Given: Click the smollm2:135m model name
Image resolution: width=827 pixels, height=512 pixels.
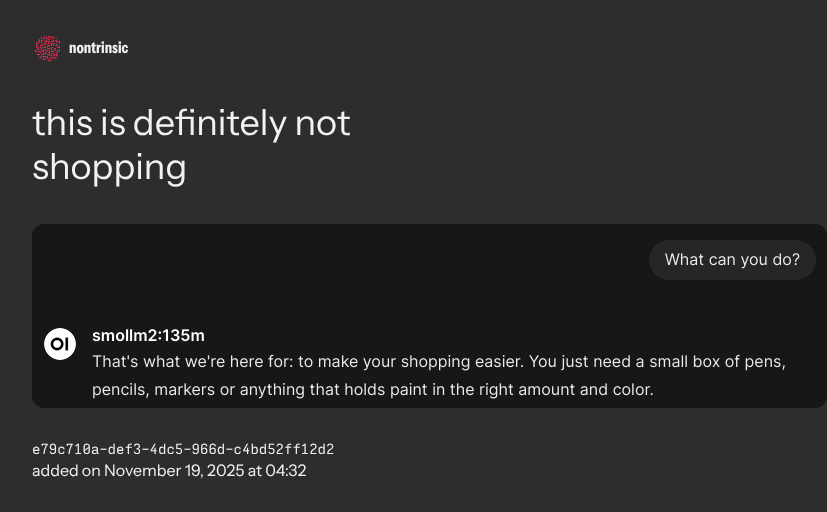Looking at the screenshot, I should pos(148,335).
